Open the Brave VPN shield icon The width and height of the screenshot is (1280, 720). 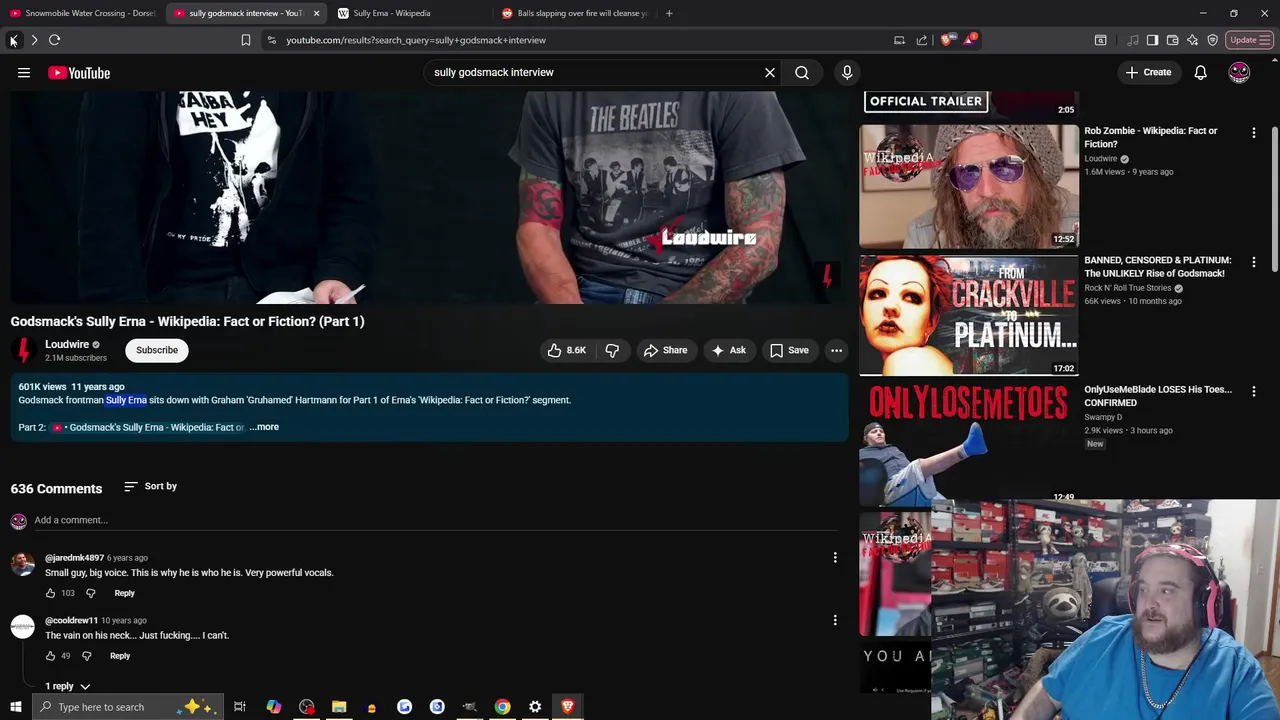pyautogui.click(x=1212, y=40)
